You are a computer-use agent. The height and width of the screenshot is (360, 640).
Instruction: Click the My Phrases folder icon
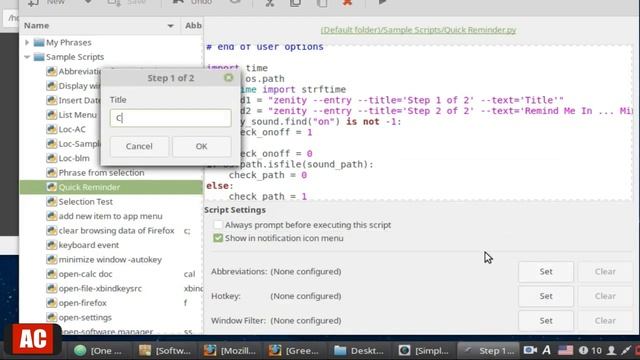coord(39,42)
